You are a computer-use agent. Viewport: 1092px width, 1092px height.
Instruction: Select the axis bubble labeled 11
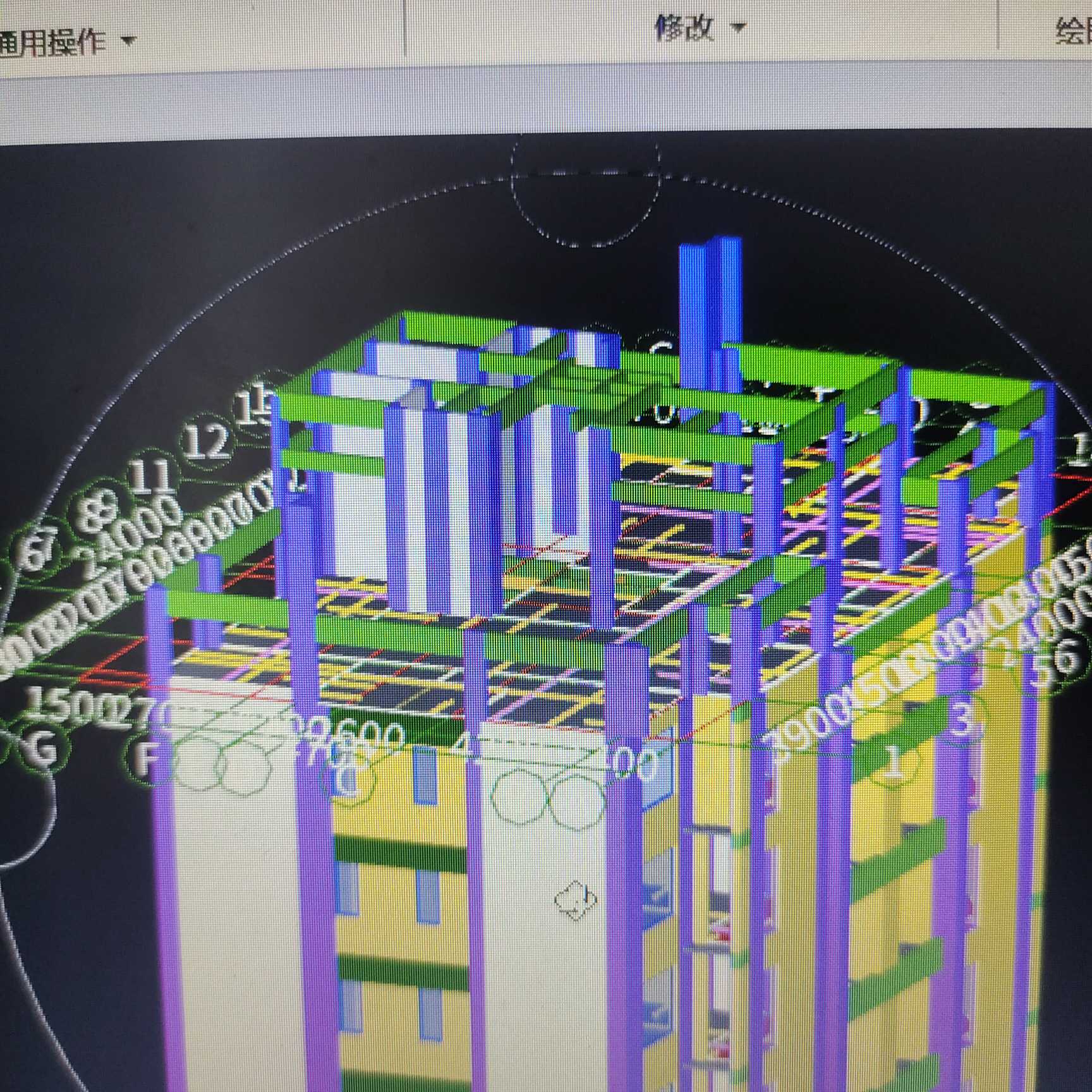pyautogui.click(x=152, y=476)
